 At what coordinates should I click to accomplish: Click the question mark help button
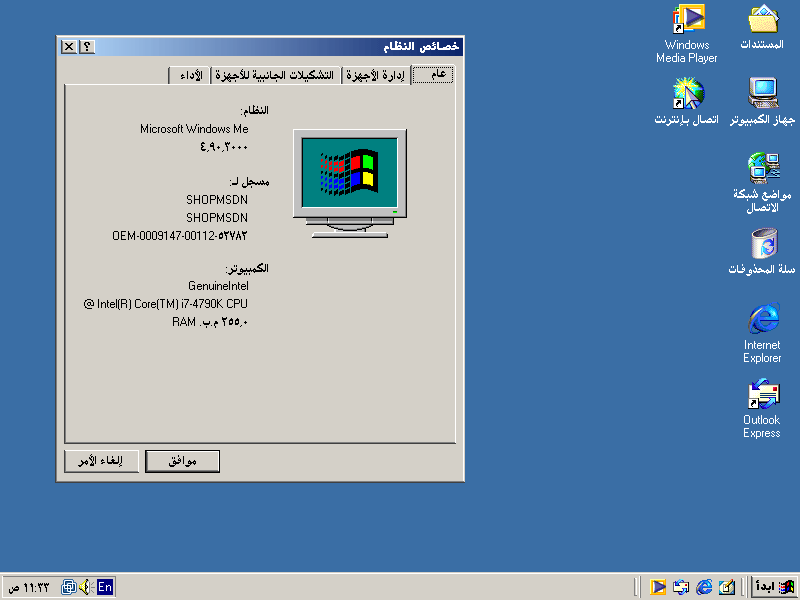pos(87,47)
